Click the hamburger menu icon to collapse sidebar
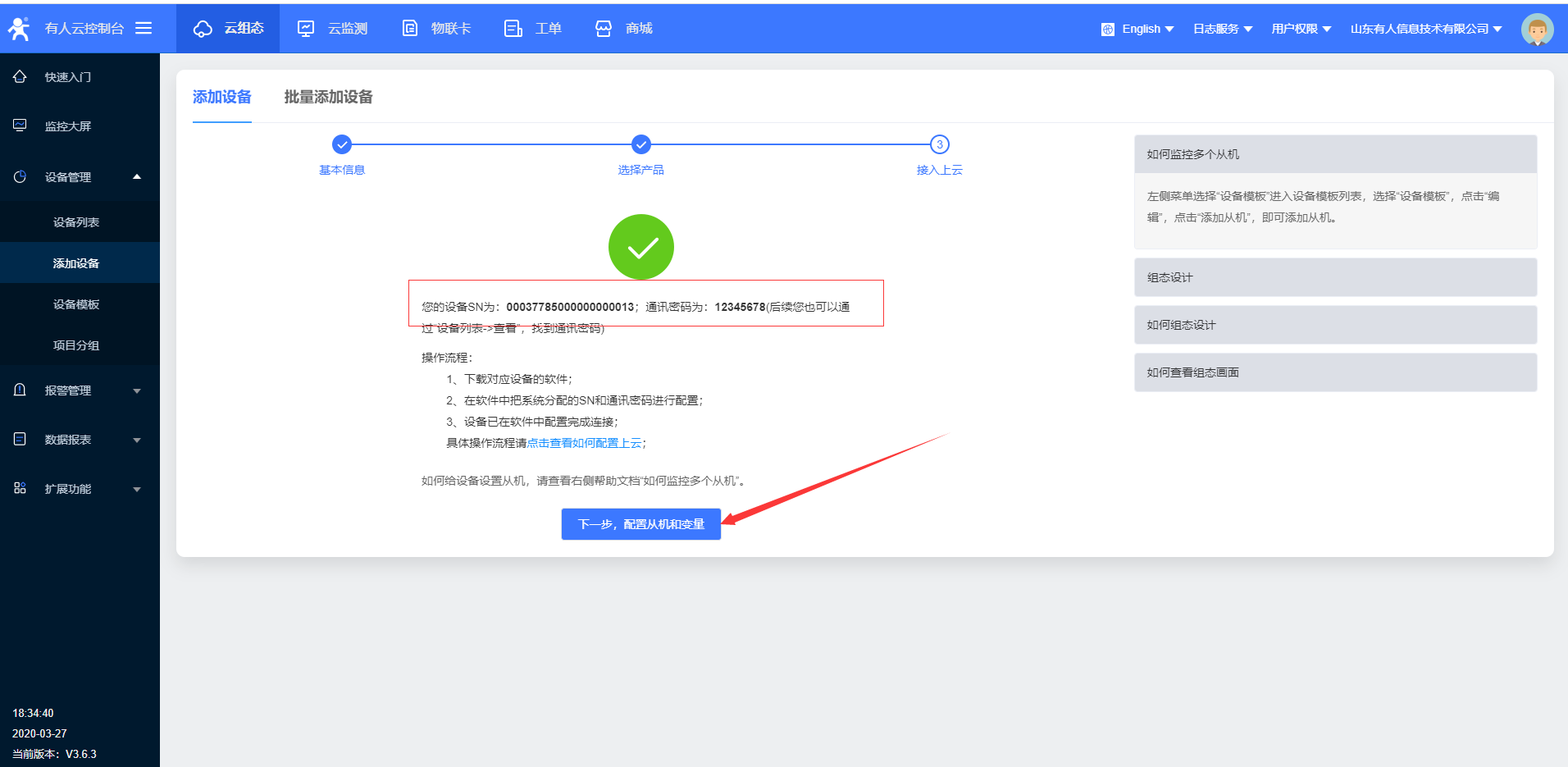The image size is (1568, 767). [144, 28]
